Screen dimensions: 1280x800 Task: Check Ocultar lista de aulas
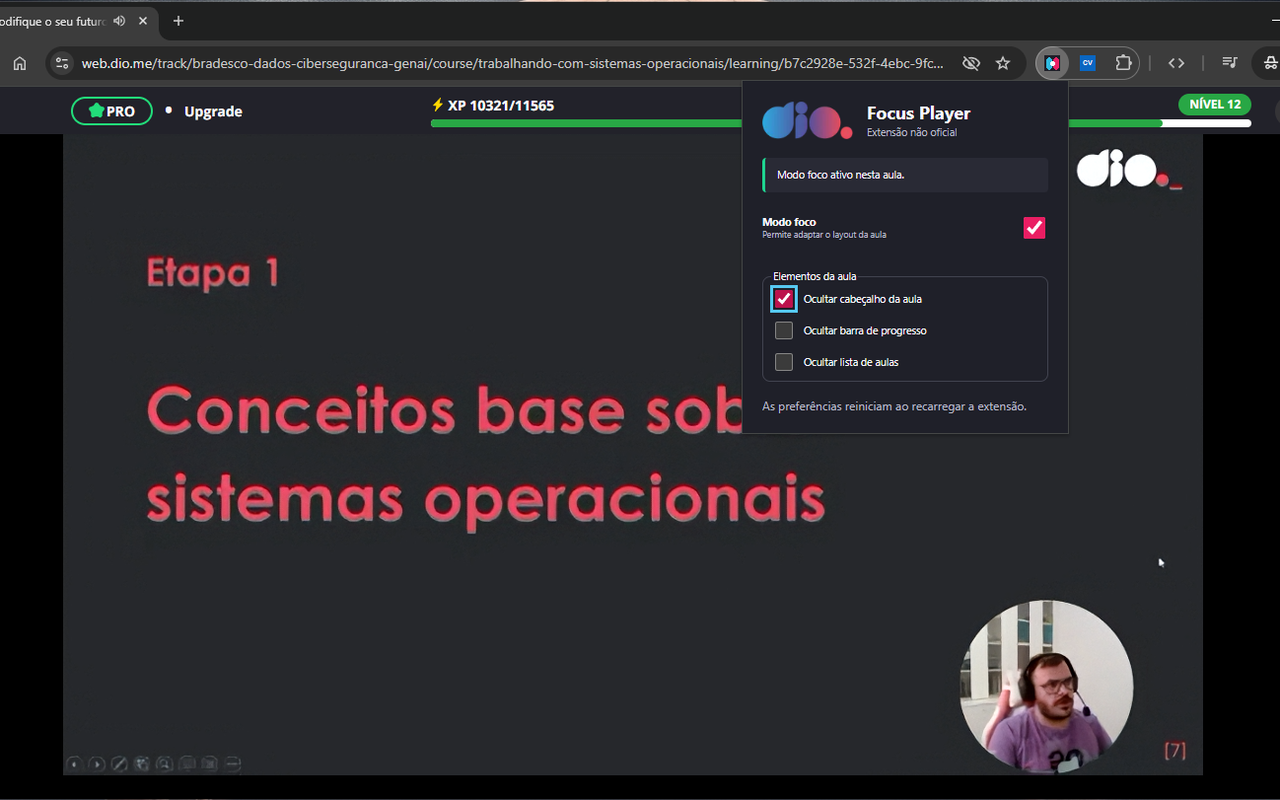(x=784, y=362)
